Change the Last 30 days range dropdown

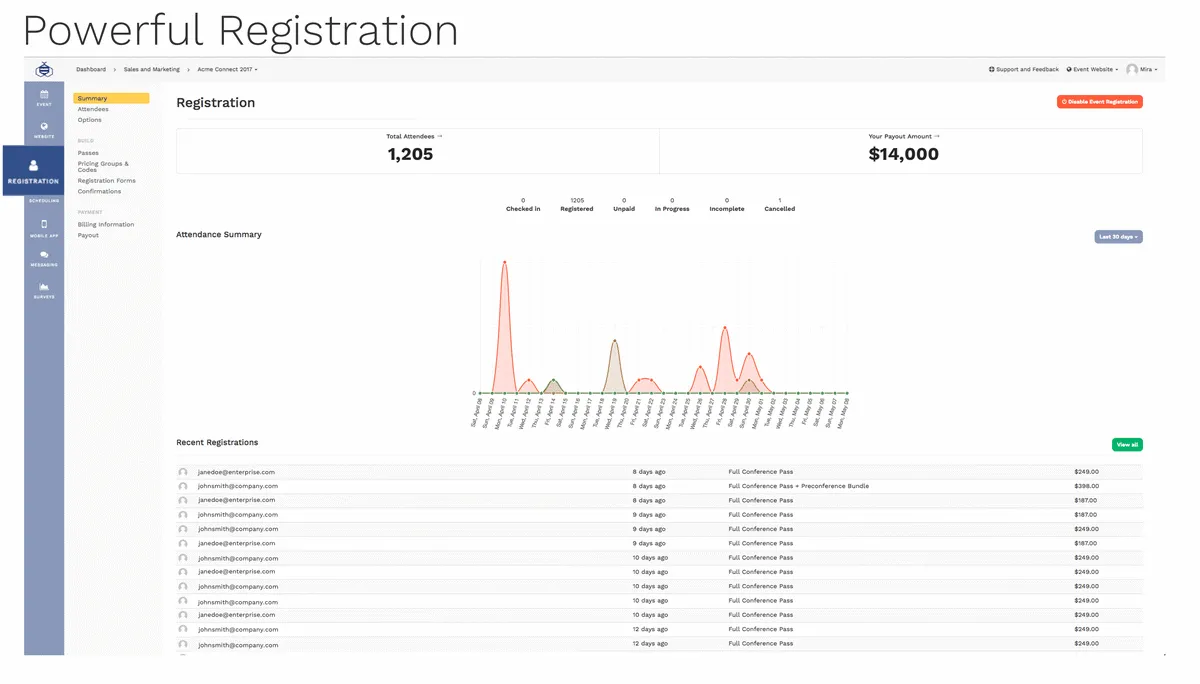[1118, 237]
